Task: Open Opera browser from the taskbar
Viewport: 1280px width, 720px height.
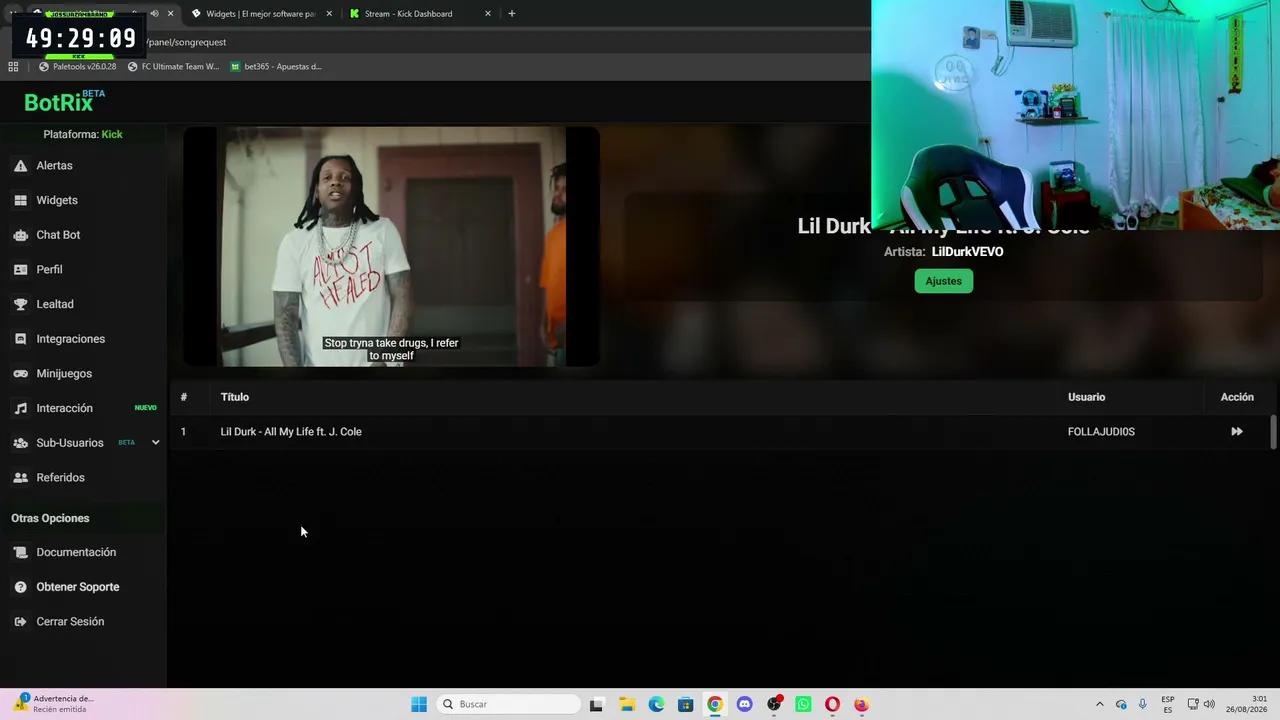Action: (x=832, y=704)
